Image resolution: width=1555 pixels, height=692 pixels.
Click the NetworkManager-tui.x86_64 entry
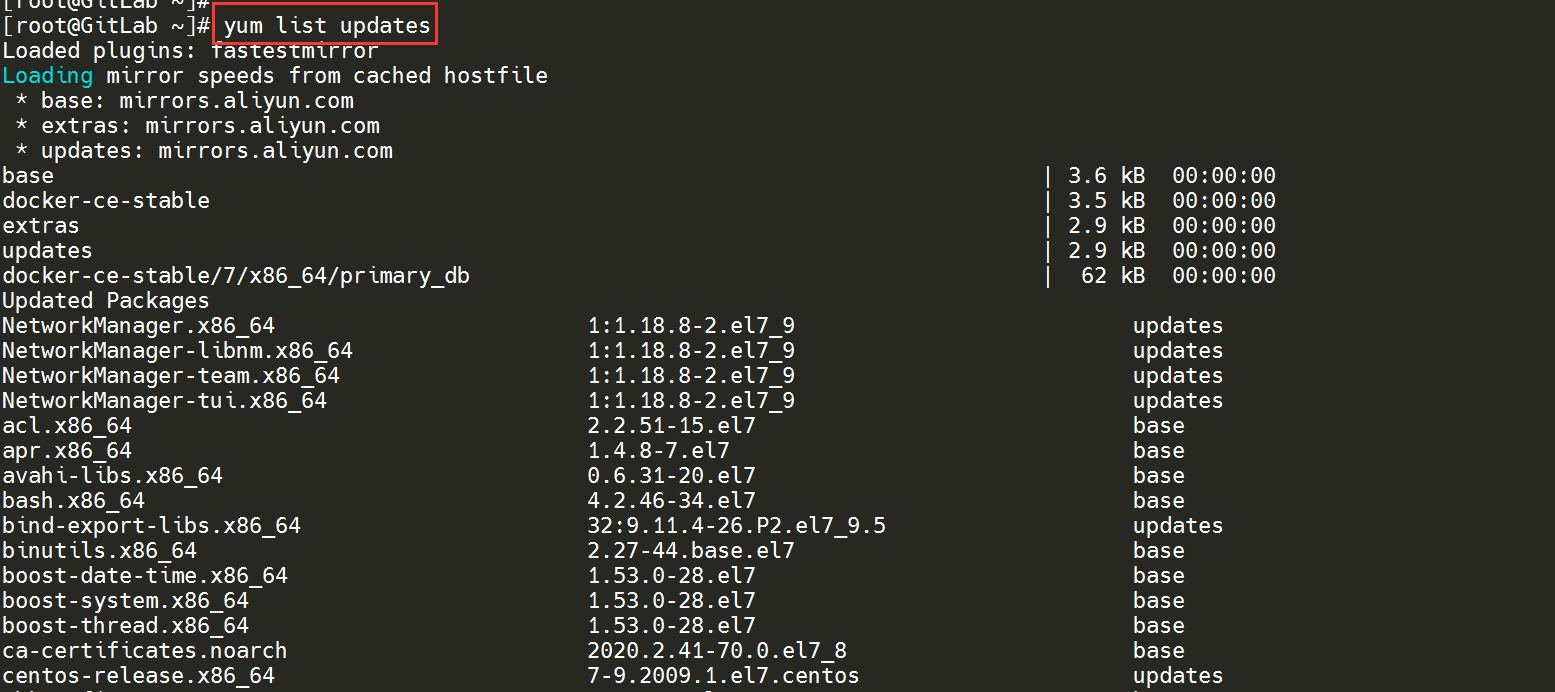[x=164, y=401]
